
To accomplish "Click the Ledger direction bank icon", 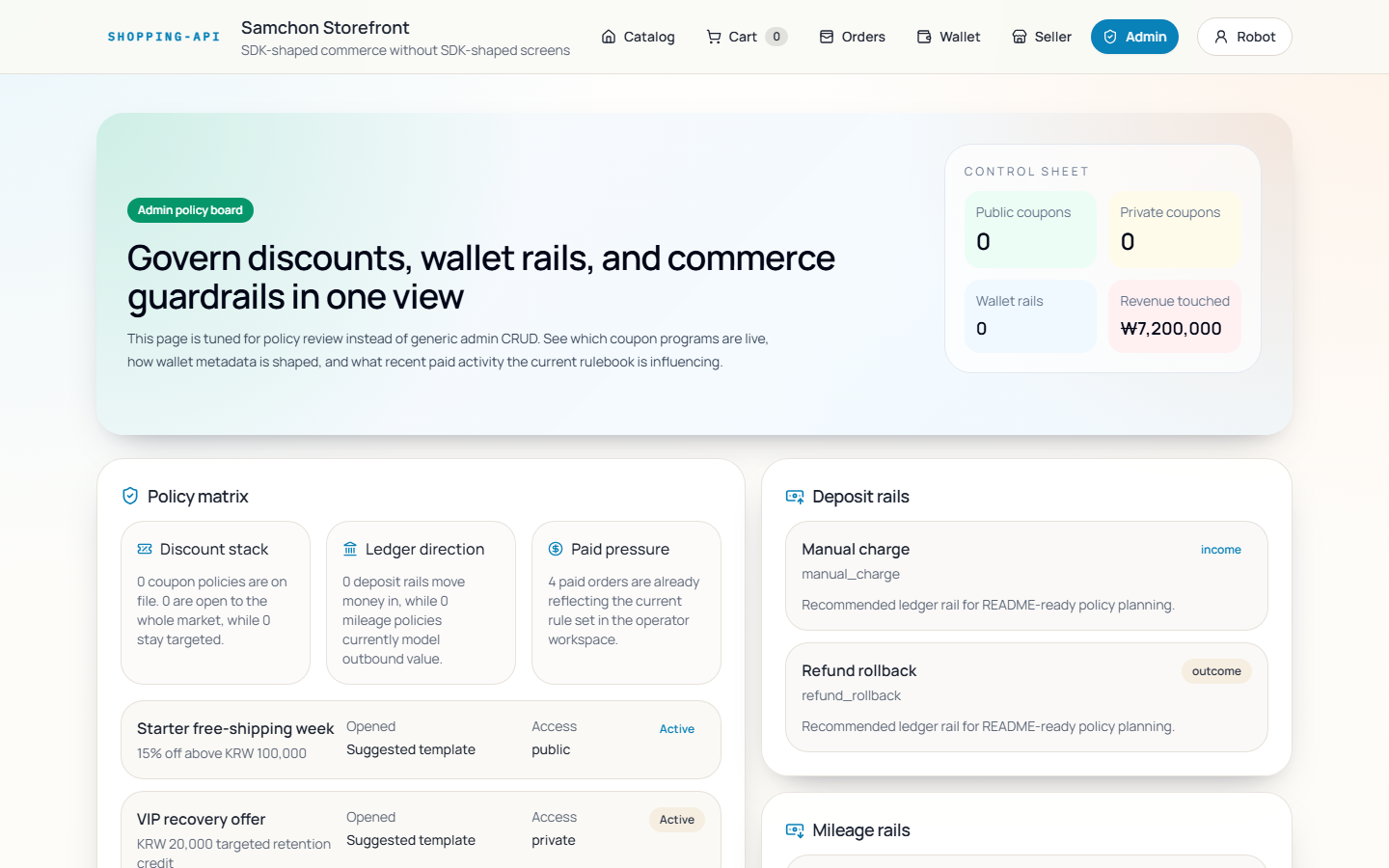I will [x=350, y=549].
